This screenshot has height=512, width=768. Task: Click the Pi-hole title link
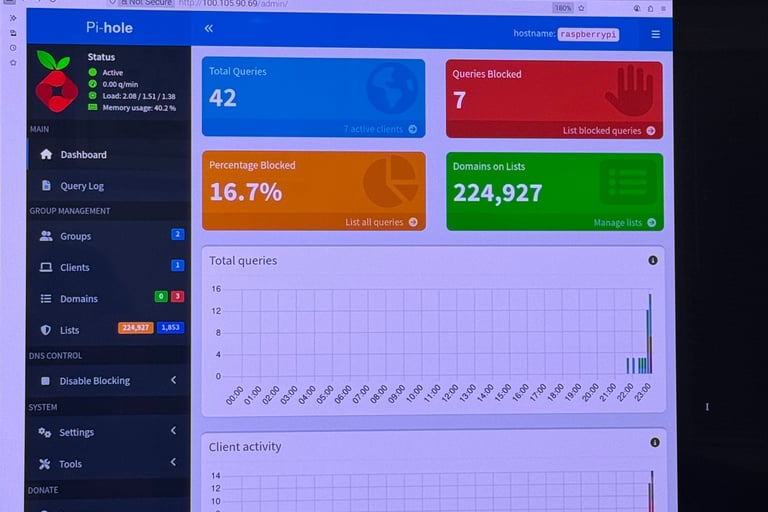tap(109, 27)
